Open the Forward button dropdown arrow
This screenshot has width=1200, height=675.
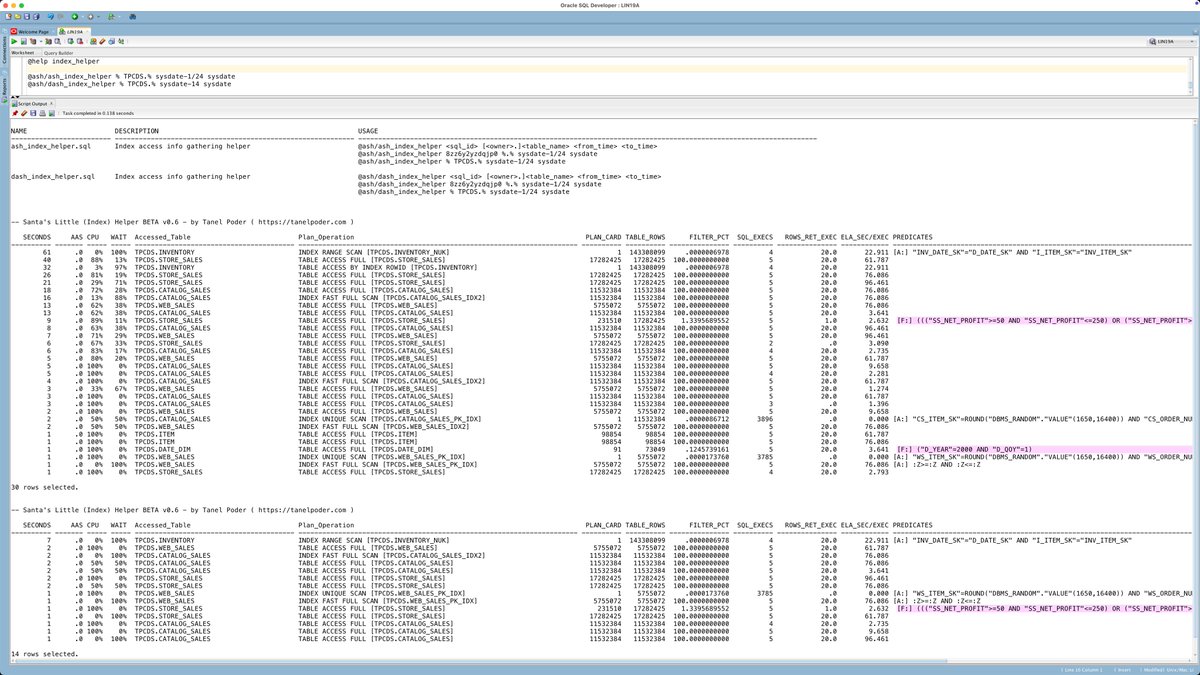98,17
